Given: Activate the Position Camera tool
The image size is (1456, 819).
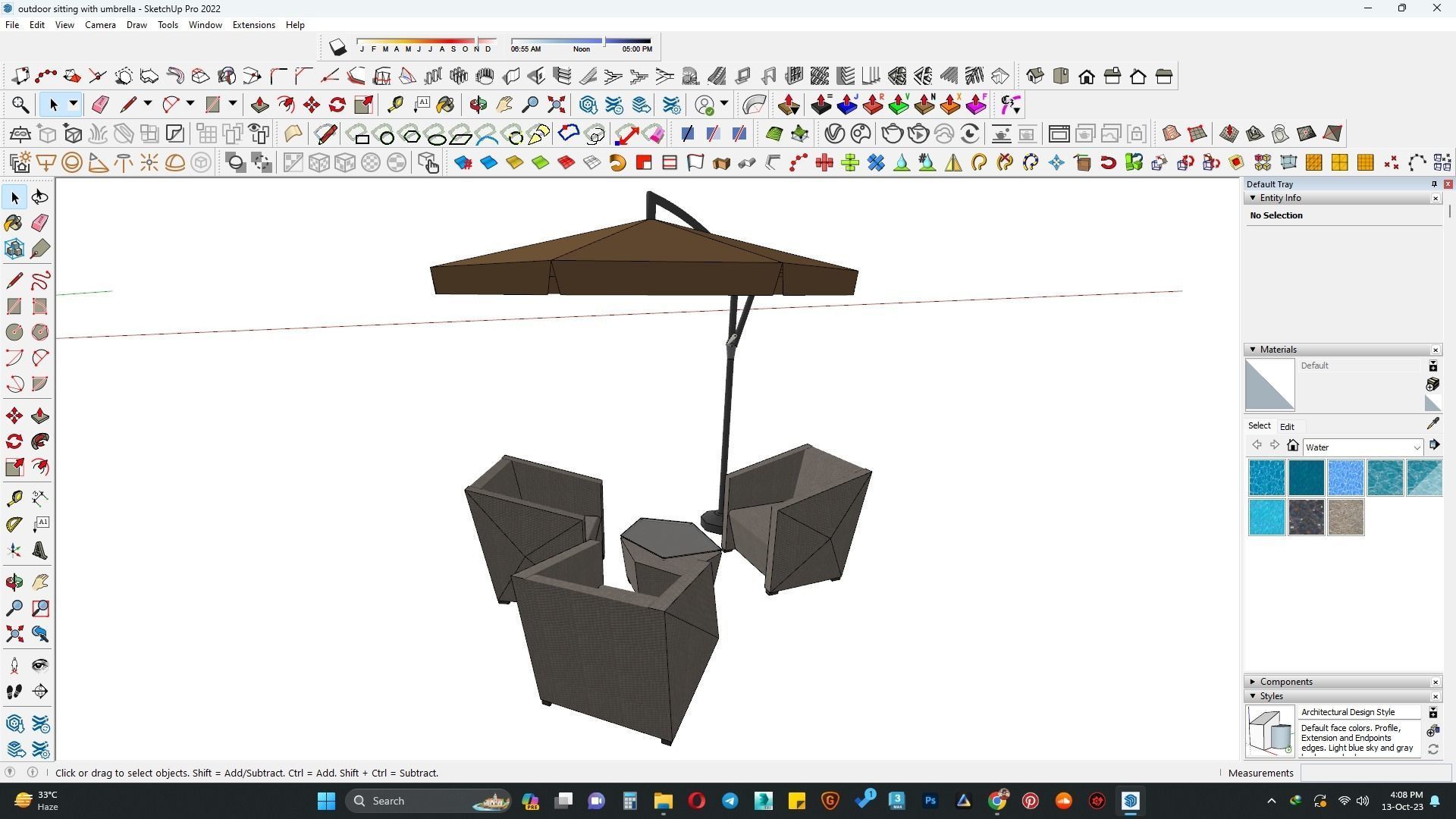Looking at the screenshot, I should (x=14, y=666).
